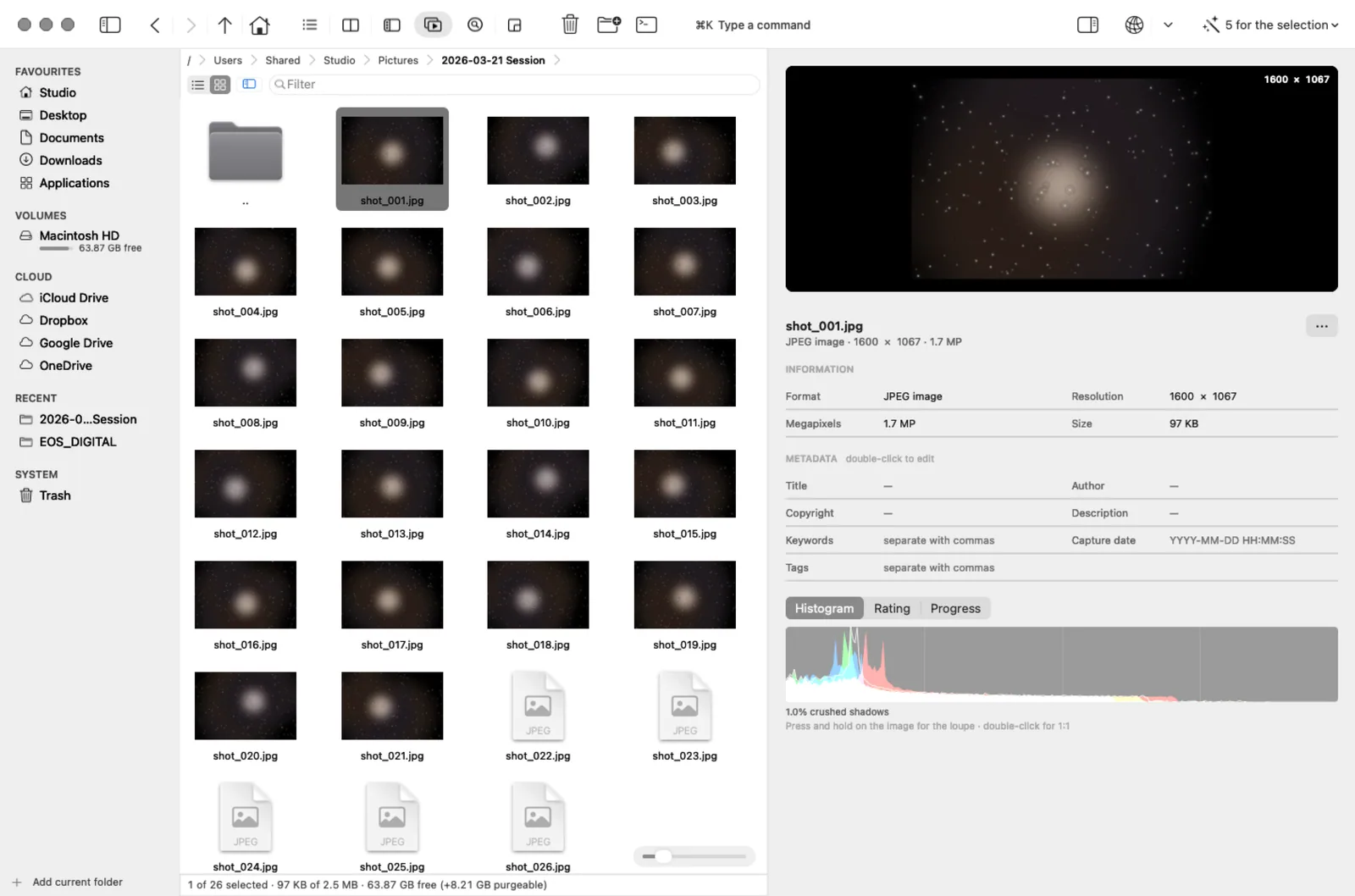This screenshot has height=896, width=1355.
Task: Click into the Filter field
Action: pos(514,85)
